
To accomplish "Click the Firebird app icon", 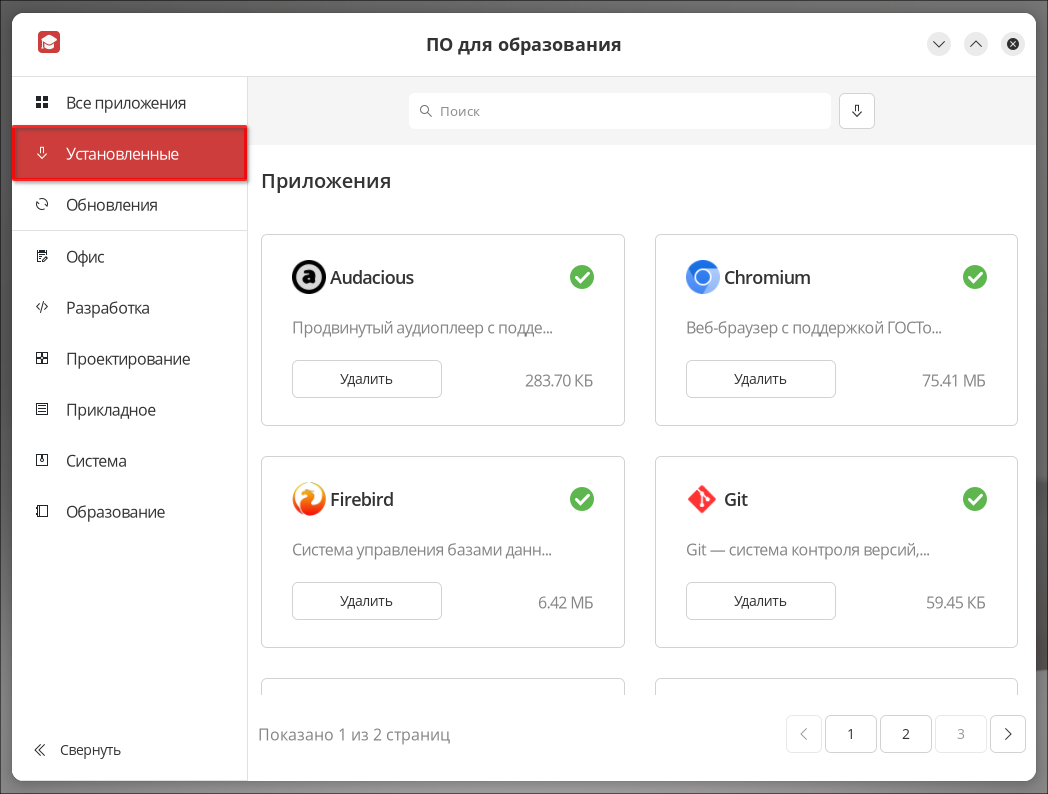I will coord(309,499).
